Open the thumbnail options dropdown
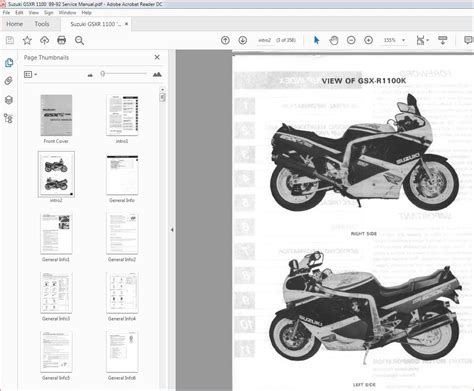 pos(30,75)
